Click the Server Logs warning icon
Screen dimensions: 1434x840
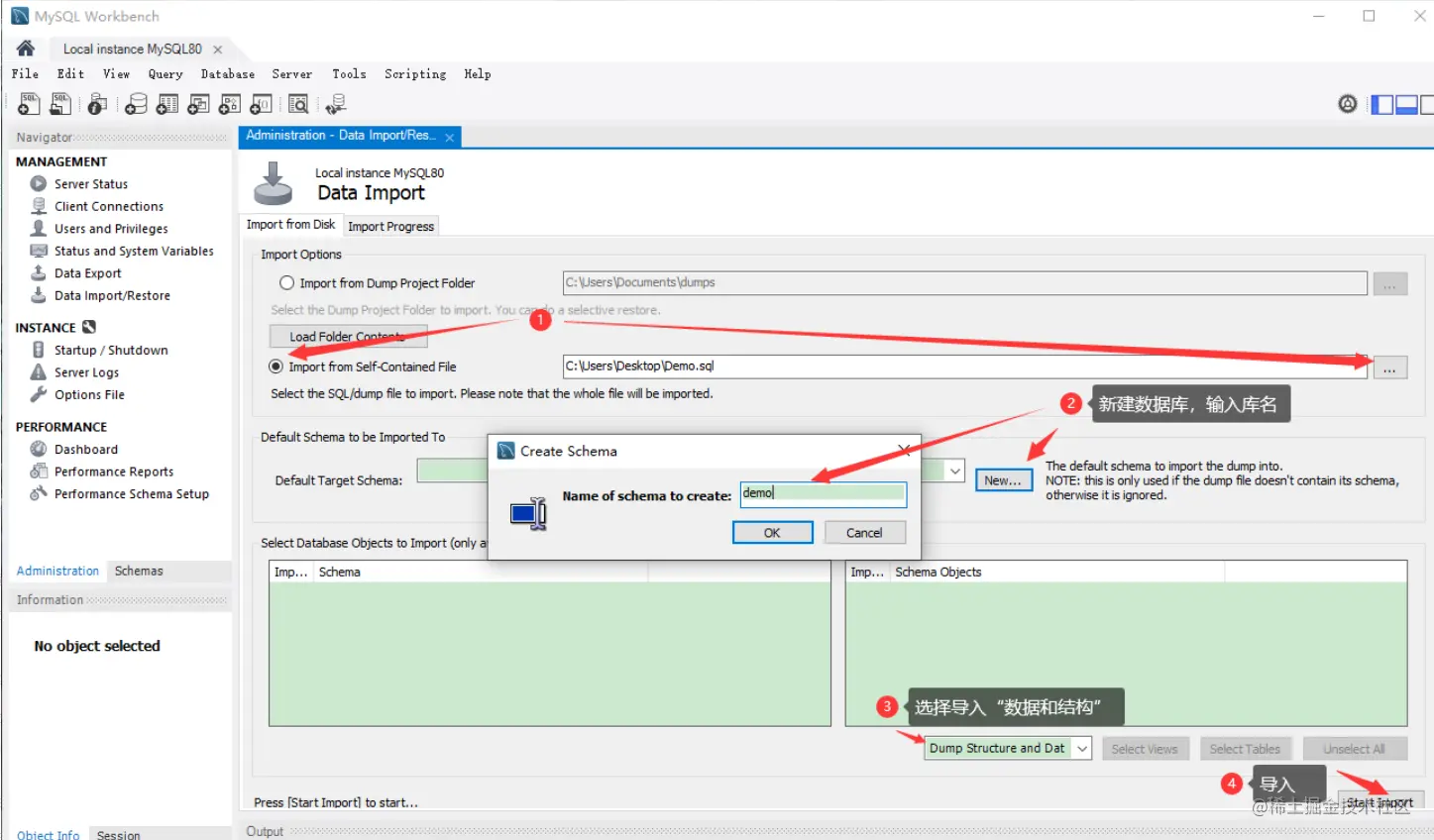[x=39, y=372]
